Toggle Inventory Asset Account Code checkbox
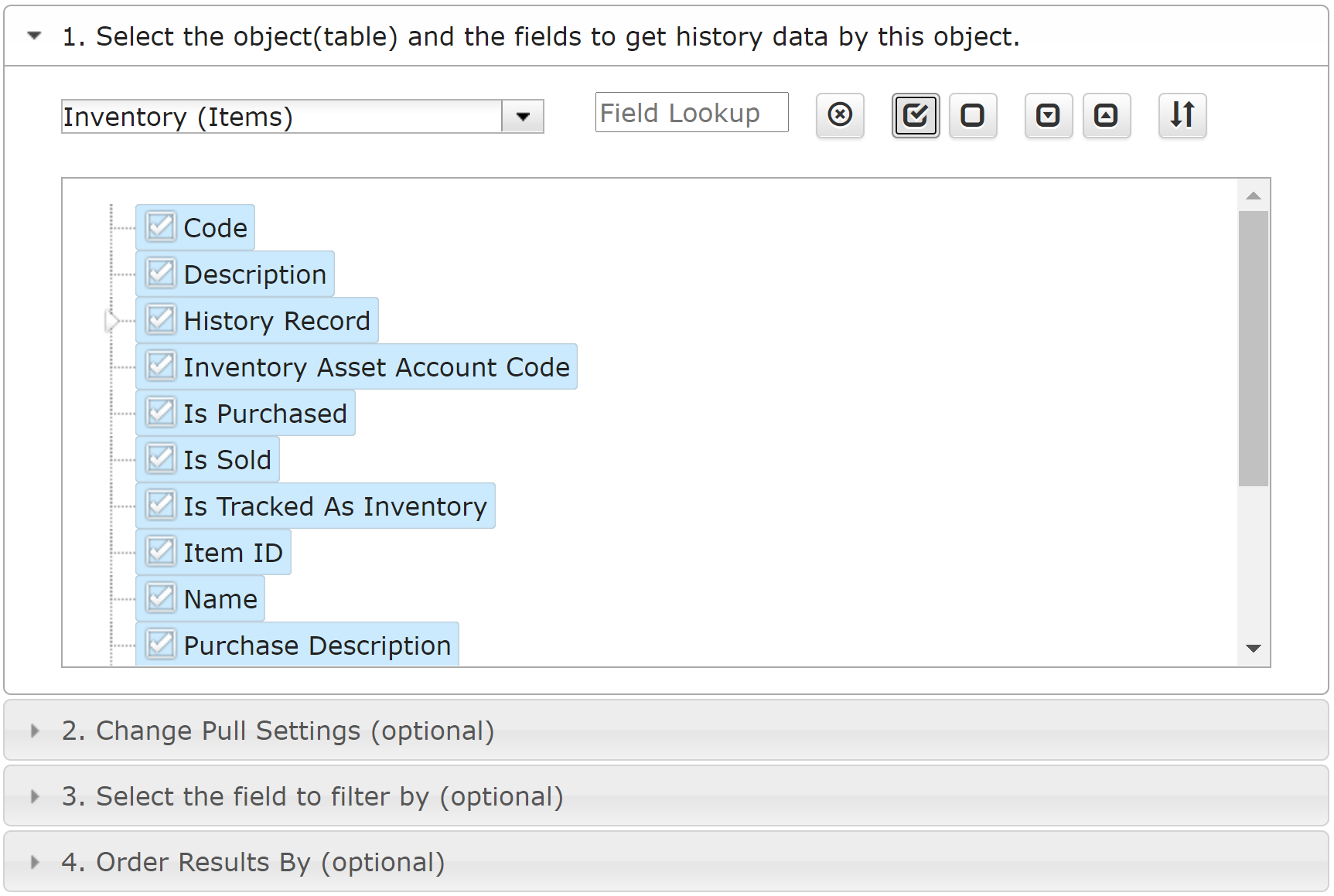 [161, 366]
